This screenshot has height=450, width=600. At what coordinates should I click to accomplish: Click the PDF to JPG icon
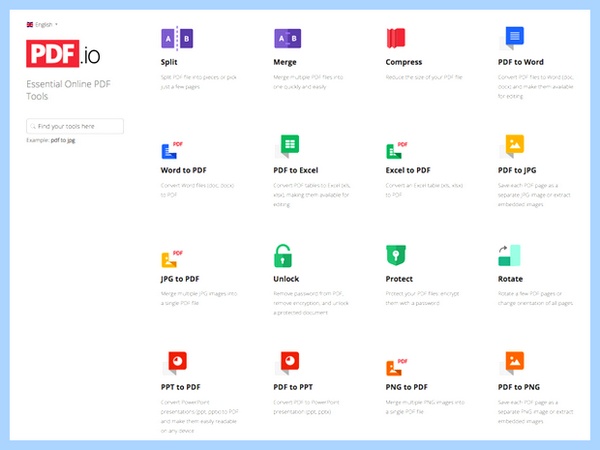pos(512,147)
